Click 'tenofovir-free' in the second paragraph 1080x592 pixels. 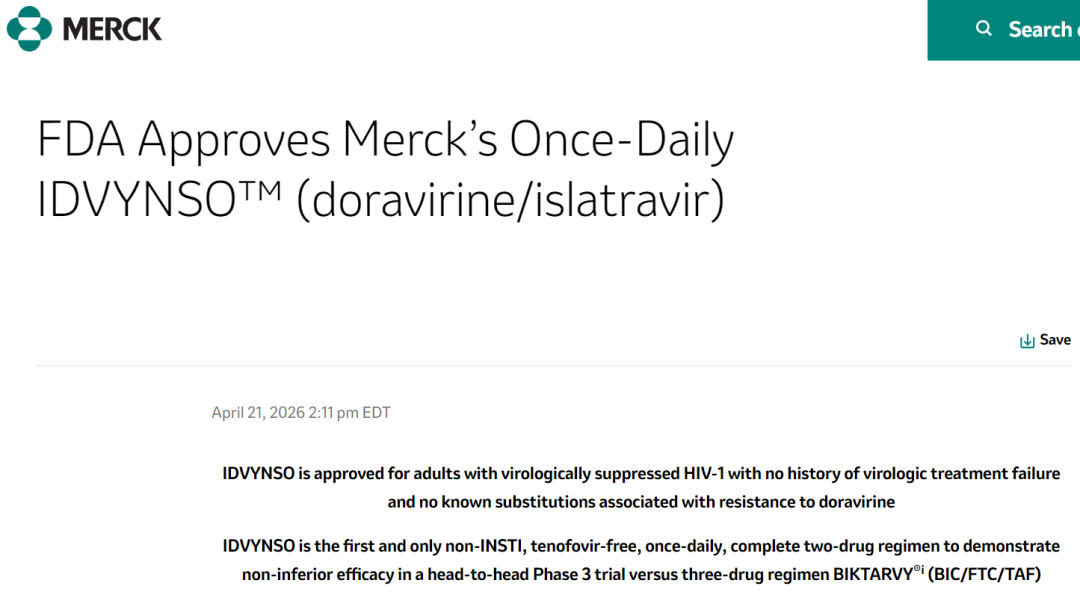point(580,546)
